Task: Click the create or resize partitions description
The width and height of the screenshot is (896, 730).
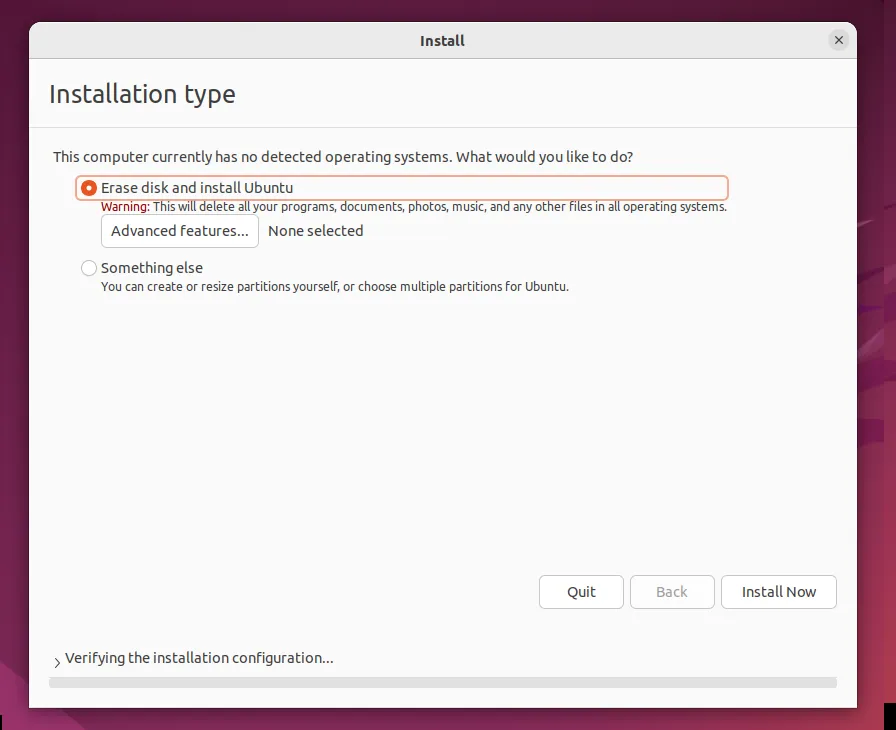Action: click(x=335, y=287)
